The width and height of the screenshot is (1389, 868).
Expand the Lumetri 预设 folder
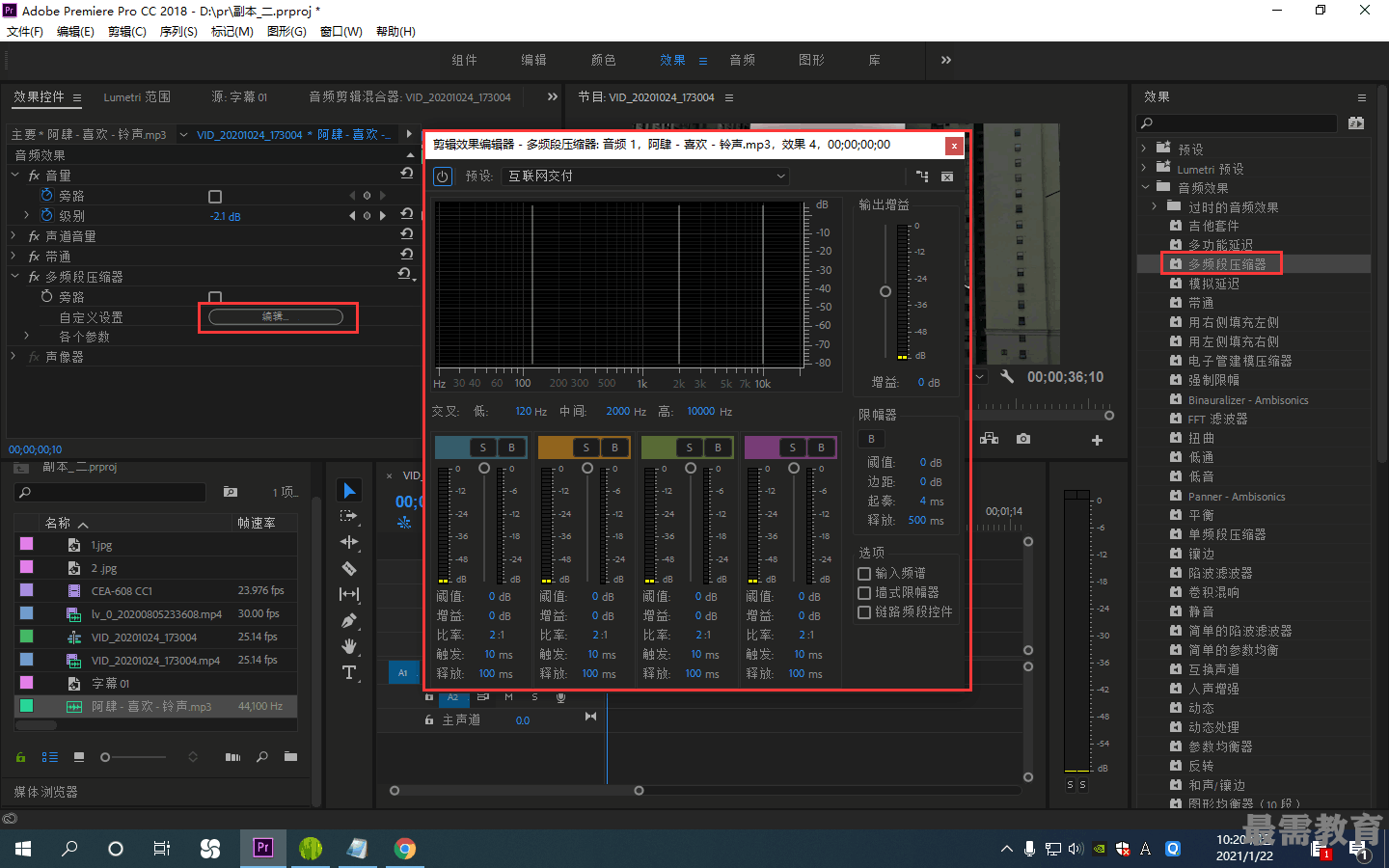click(1145, 168)
